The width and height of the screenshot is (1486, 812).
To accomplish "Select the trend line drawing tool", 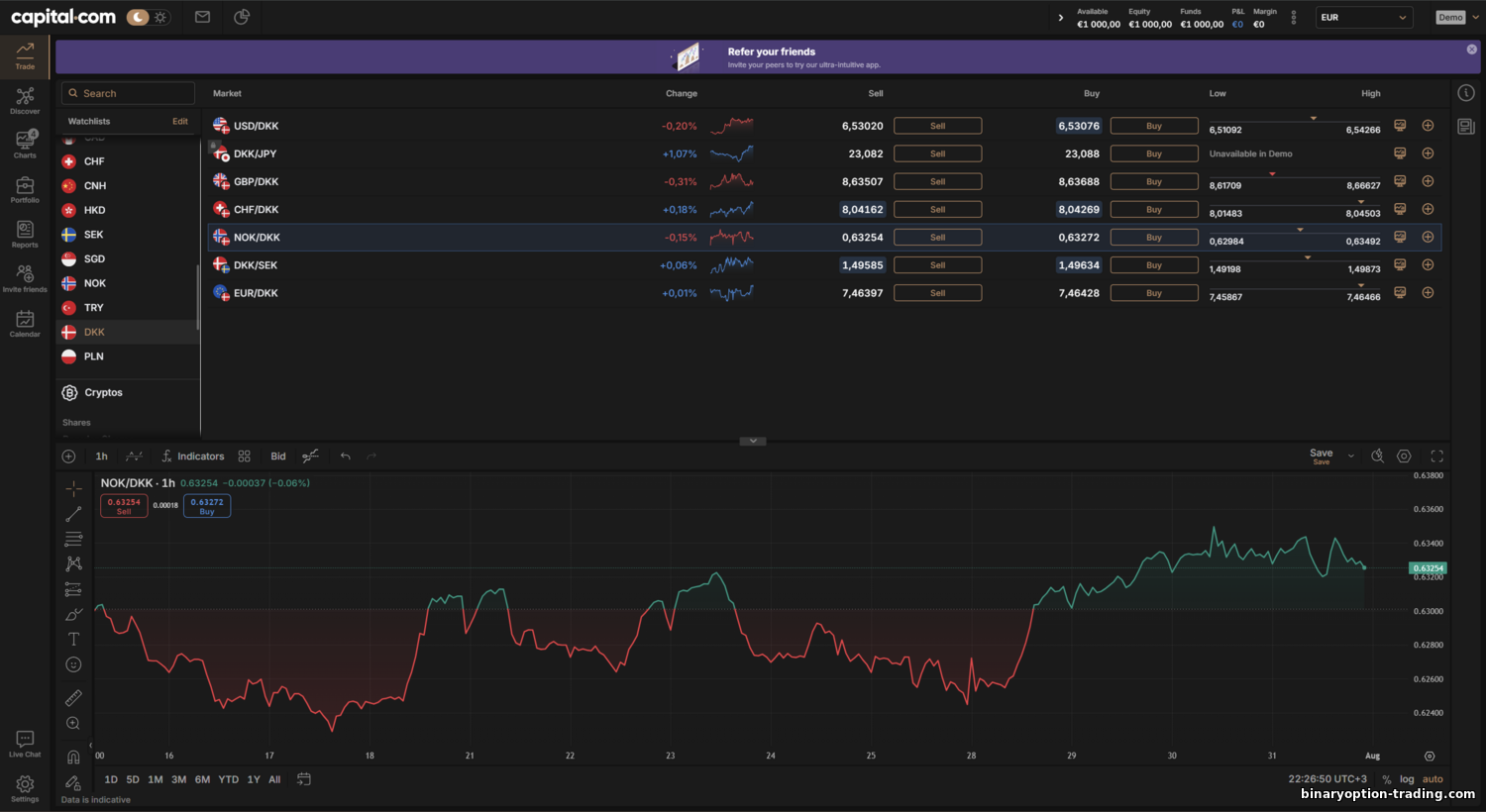I will point(73,514).
